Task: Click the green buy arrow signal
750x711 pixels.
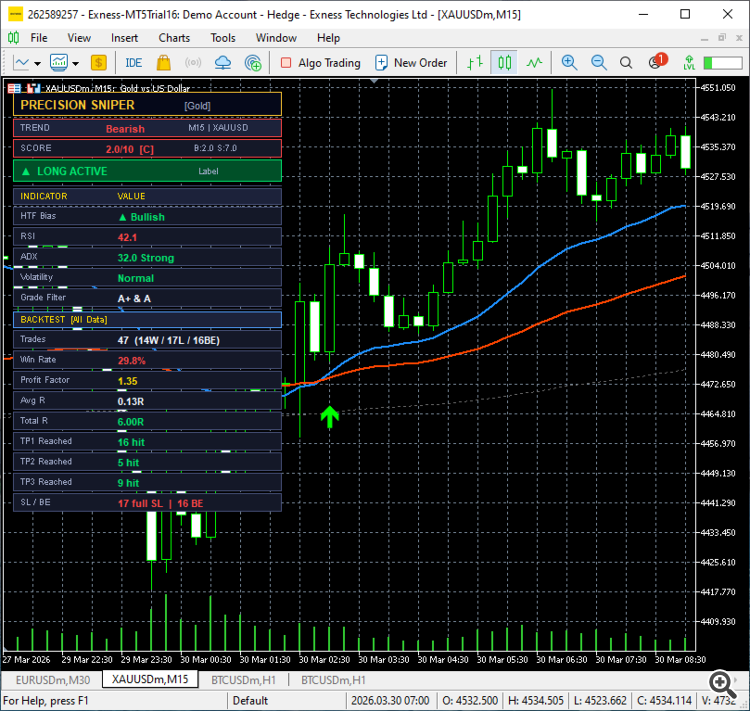Action: [x=330, y=417]
